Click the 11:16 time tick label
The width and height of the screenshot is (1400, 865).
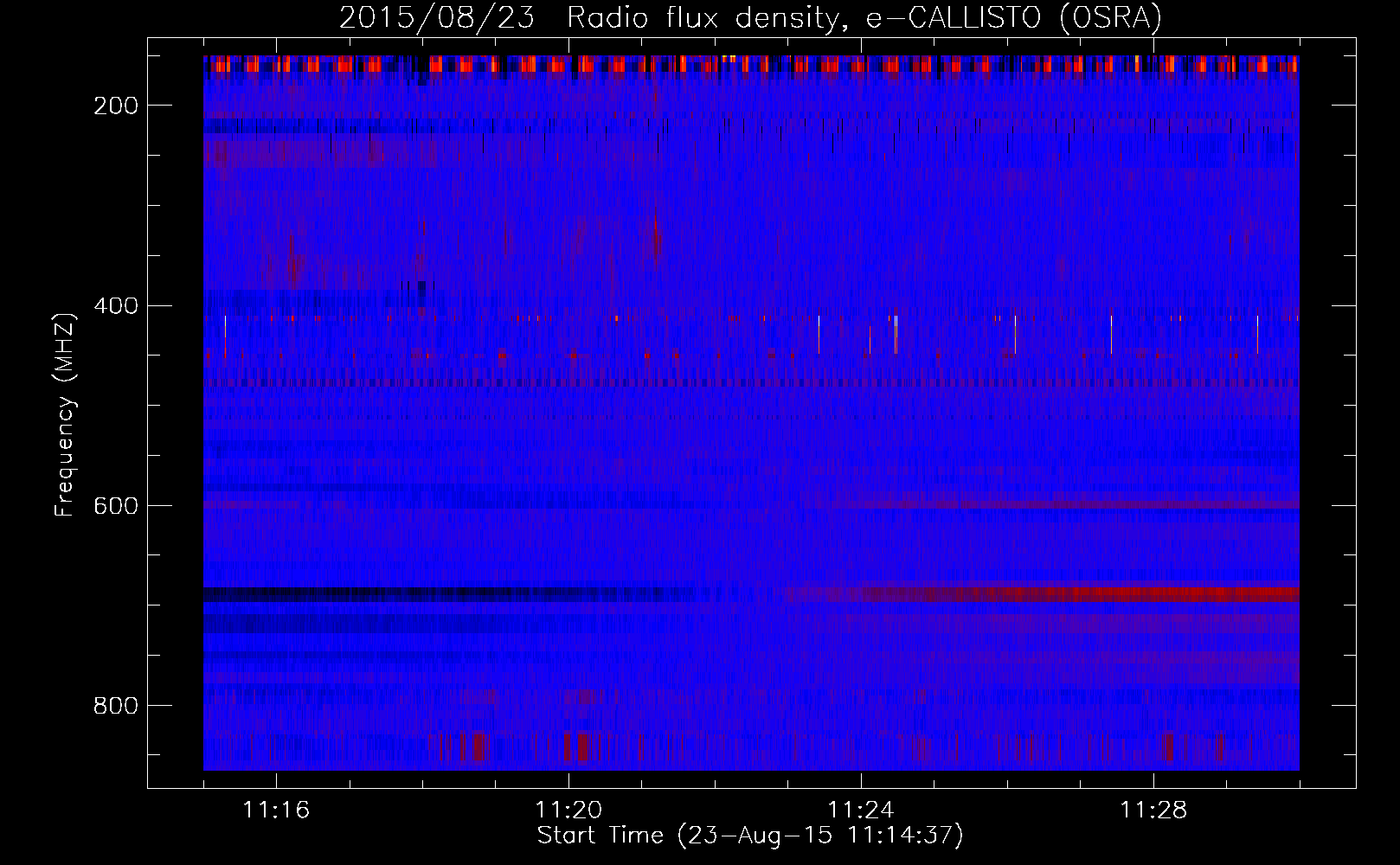click(276, 810)
